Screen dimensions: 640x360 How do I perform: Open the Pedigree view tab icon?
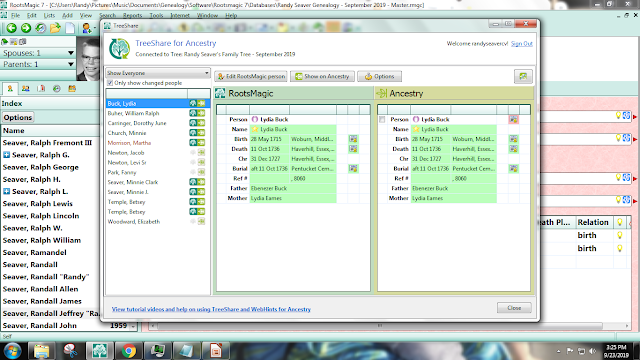tap(10, 89)
